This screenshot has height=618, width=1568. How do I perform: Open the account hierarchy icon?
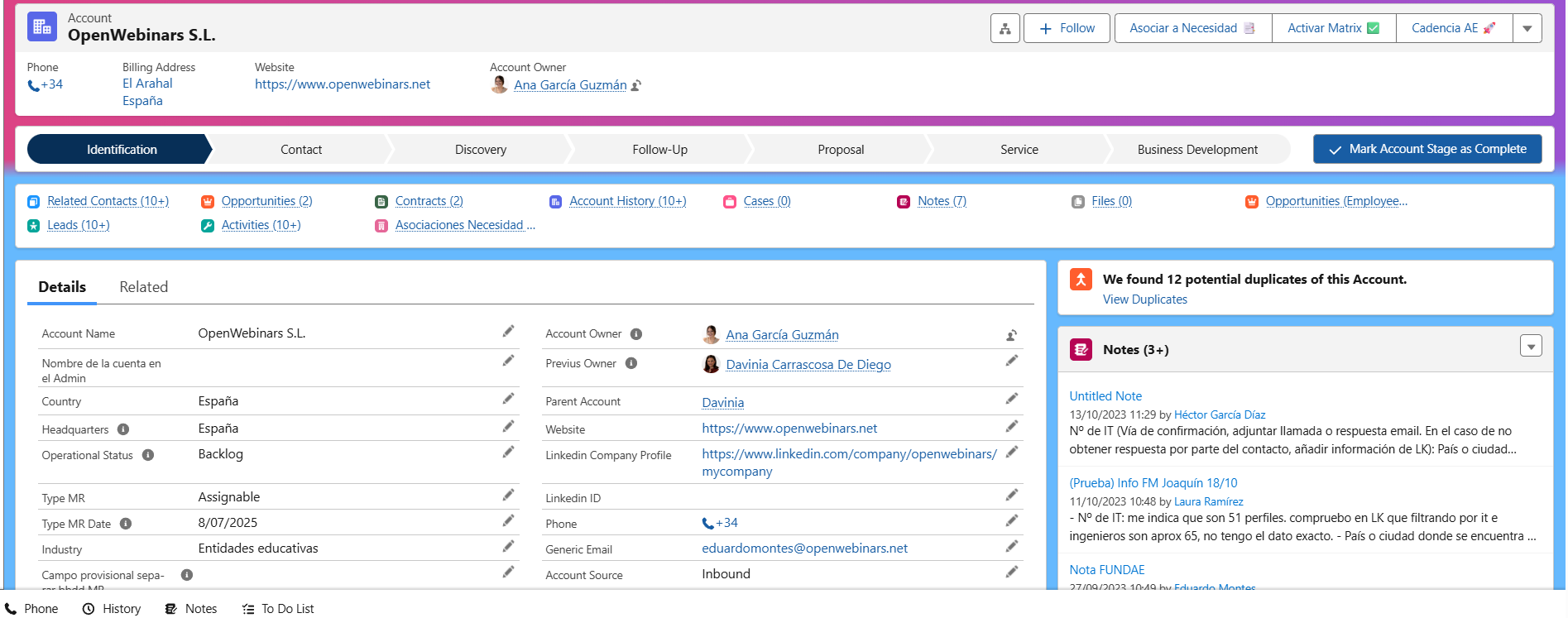coord(1005,28)
